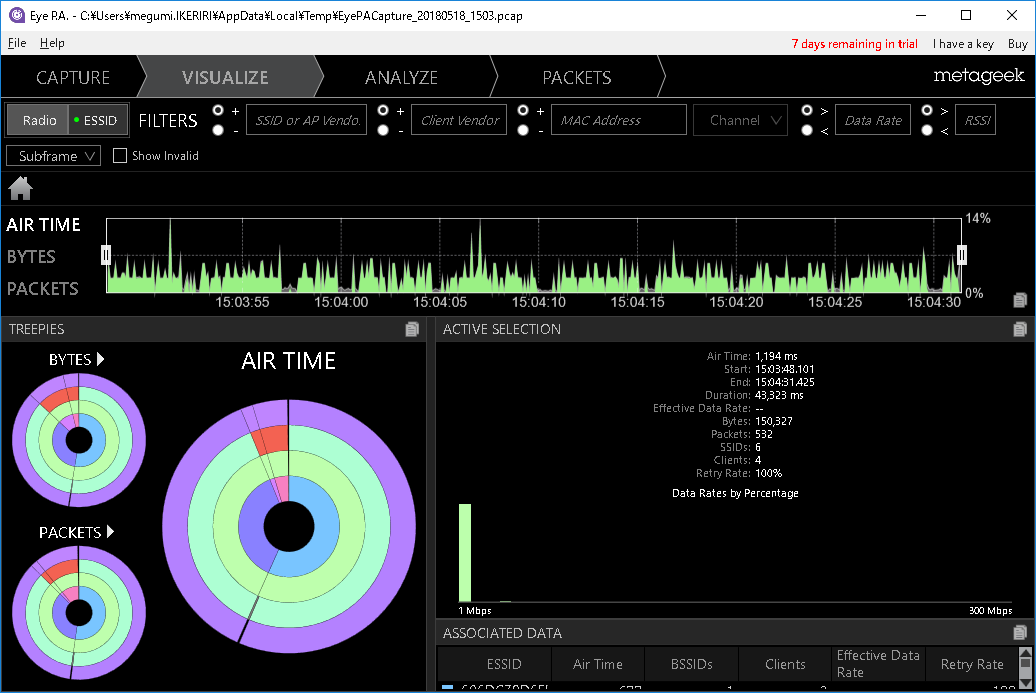
Task: Sort by the Retry Rate column header
Action: point(972,664)
